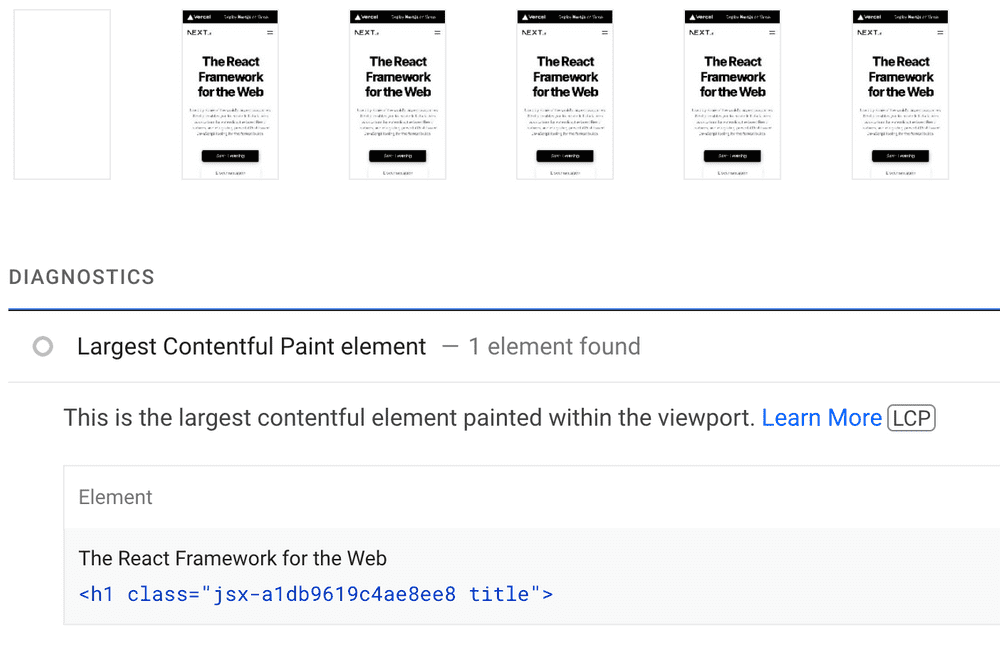This screenshot has height=647, width=1000.
Task: Expand the Largest Contentful Paint element audit row
Action: point(250,347)
